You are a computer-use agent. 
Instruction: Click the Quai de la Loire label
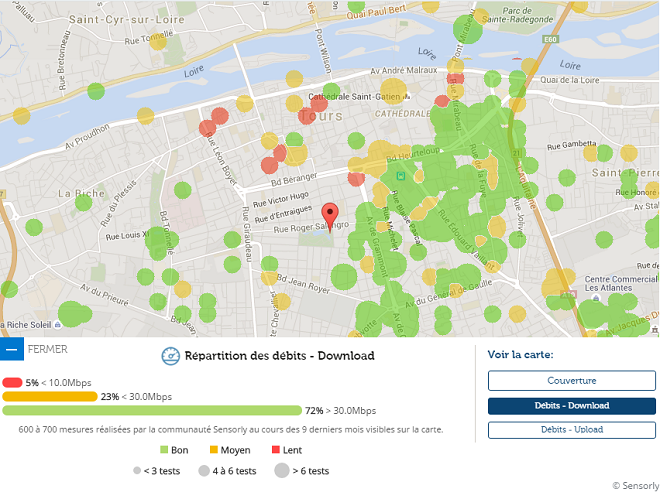[x=570, y=80]
